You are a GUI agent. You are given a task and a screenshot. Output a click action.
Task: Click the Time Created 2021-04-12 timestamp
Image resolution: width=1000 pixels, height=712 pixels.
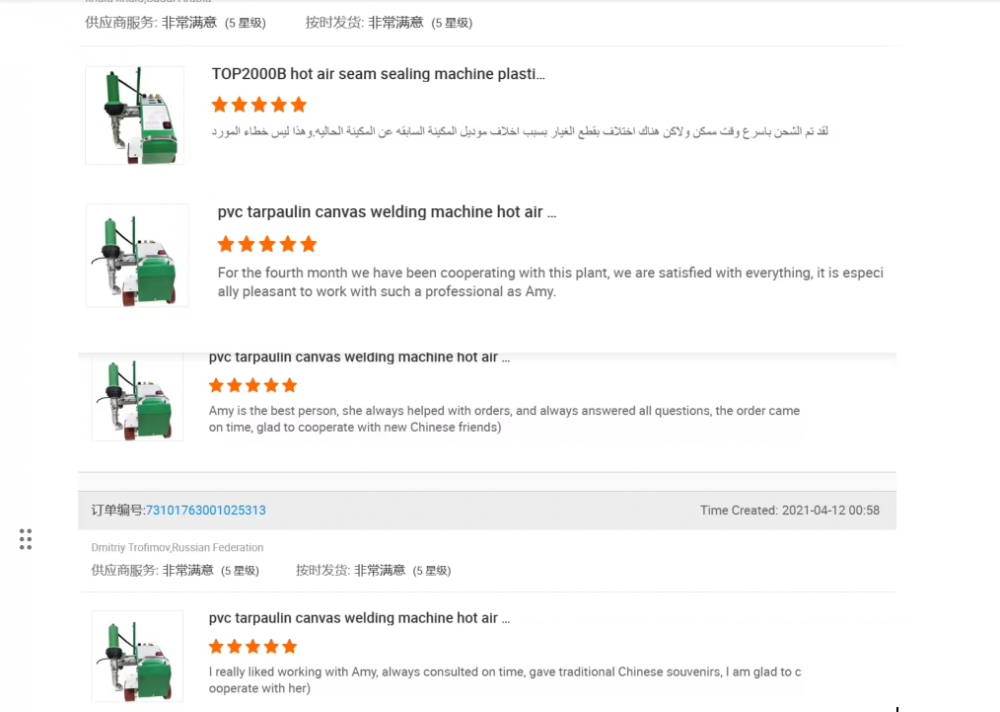point(790,510)
